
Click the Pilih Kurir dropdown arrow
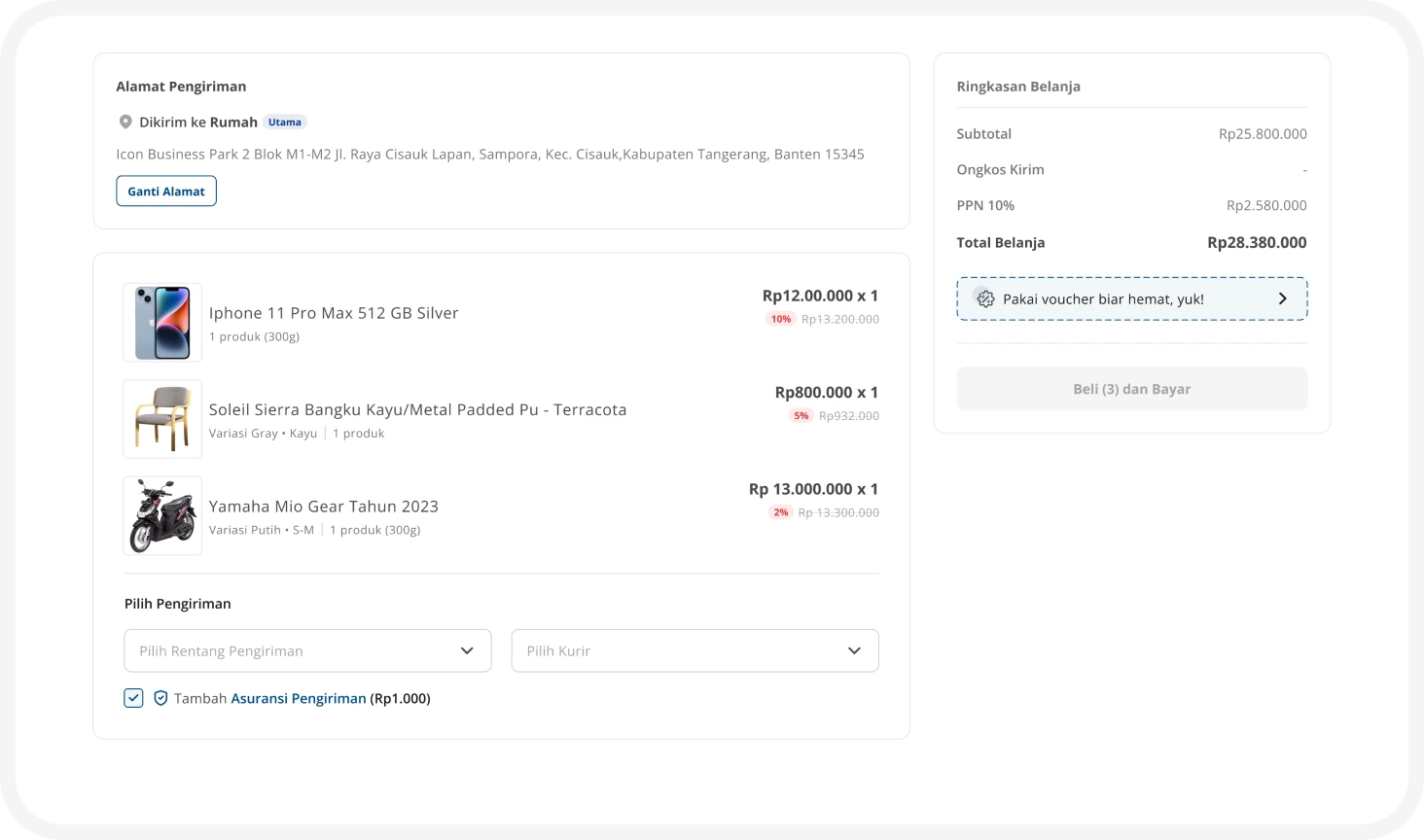[854, 650]
